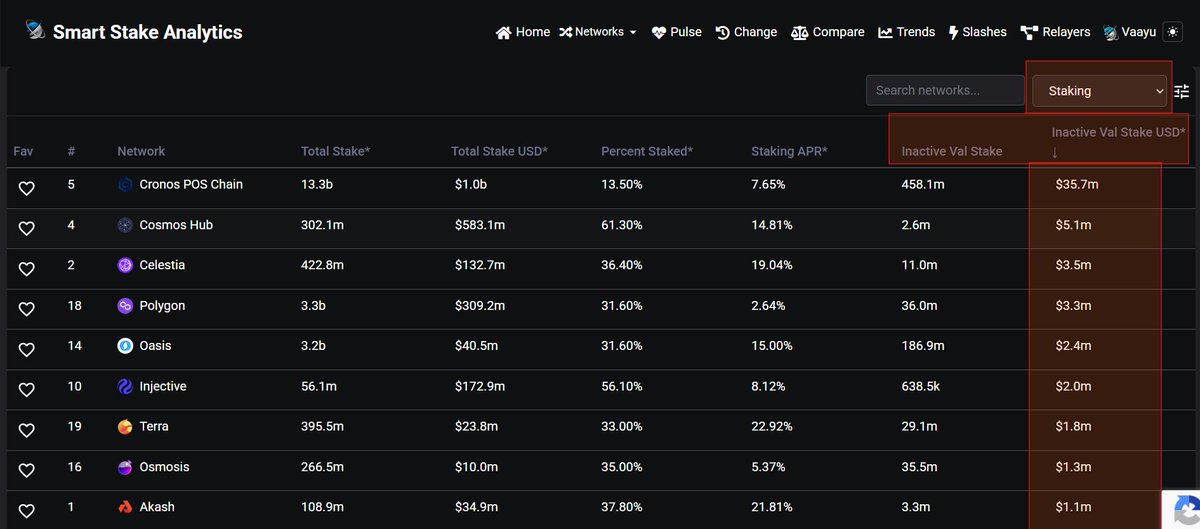
Task: Click the Terra network icon
Action: (x=125, y=427)
